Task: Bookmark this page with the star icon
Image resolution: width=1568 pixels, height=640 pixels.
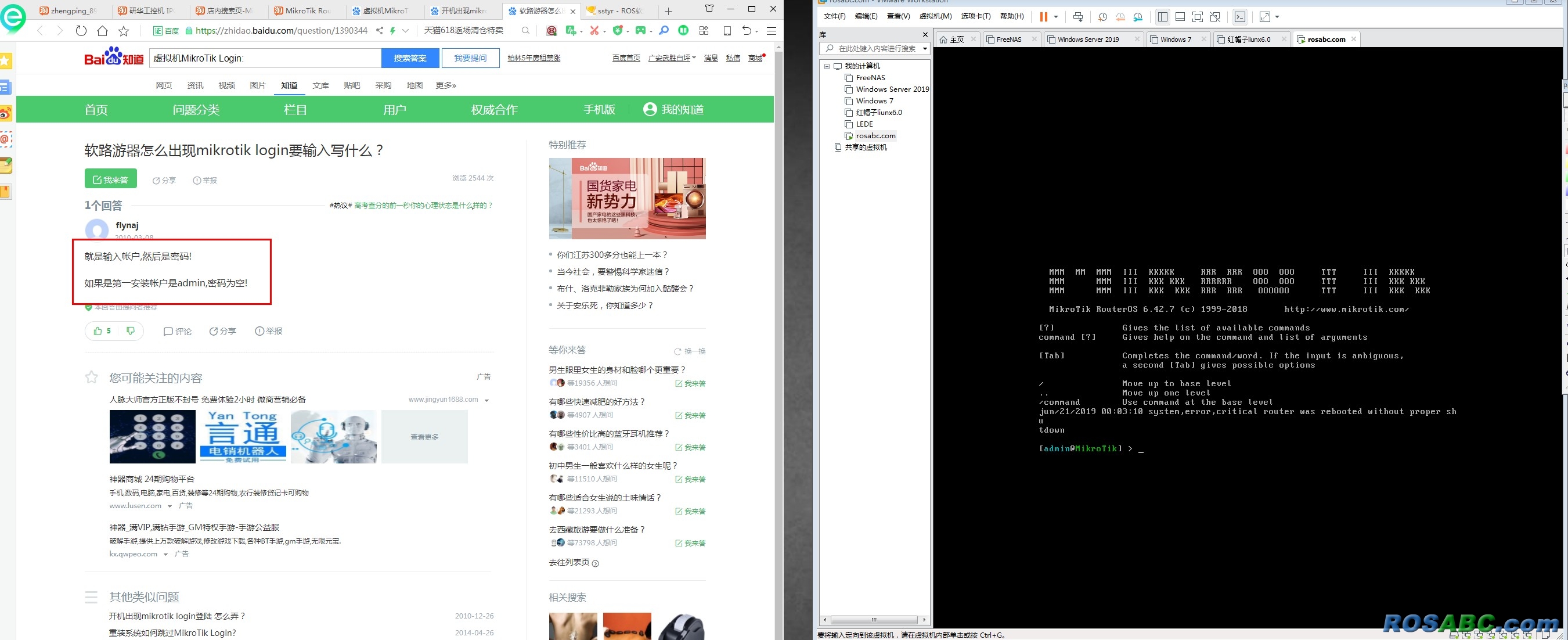Action: click(124, 30)
